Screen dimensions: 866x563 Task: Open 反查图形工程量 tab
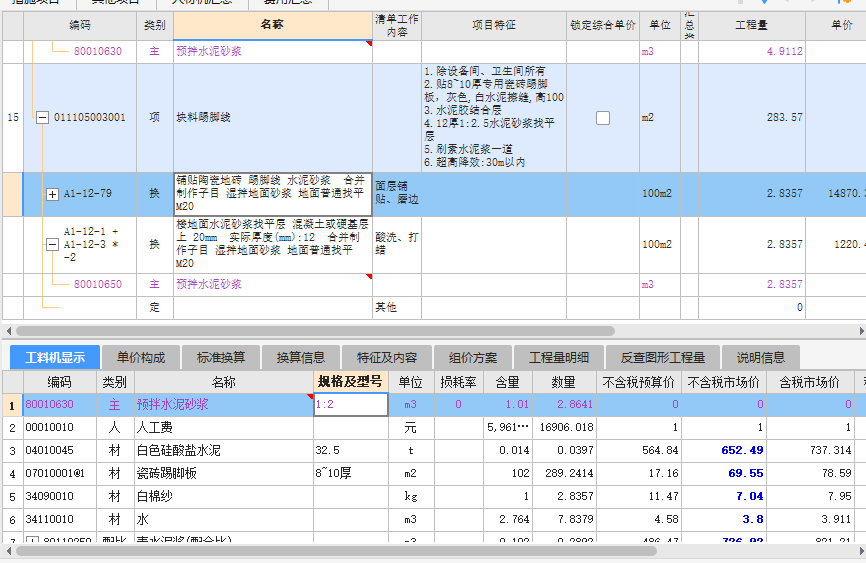click(x=663, y=357)
